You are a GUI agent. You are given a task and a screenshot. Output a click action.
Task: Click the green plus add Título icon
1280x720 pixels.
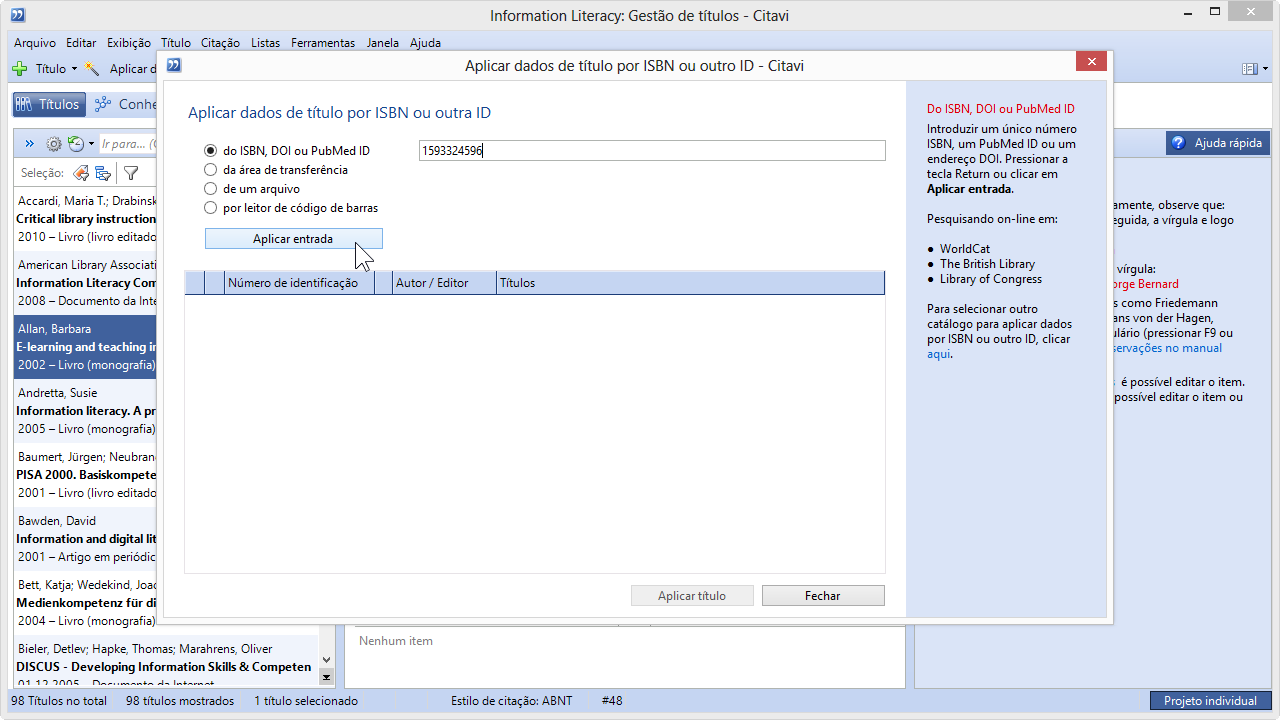point(20,69)
